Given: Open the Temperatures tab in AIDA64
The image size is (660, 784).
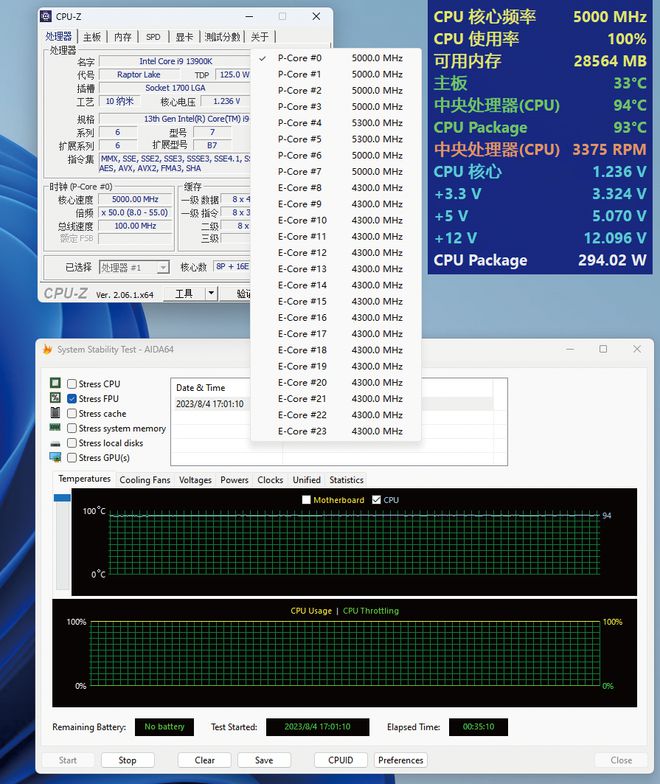Looking at the screenshot, I should [84, 478].
